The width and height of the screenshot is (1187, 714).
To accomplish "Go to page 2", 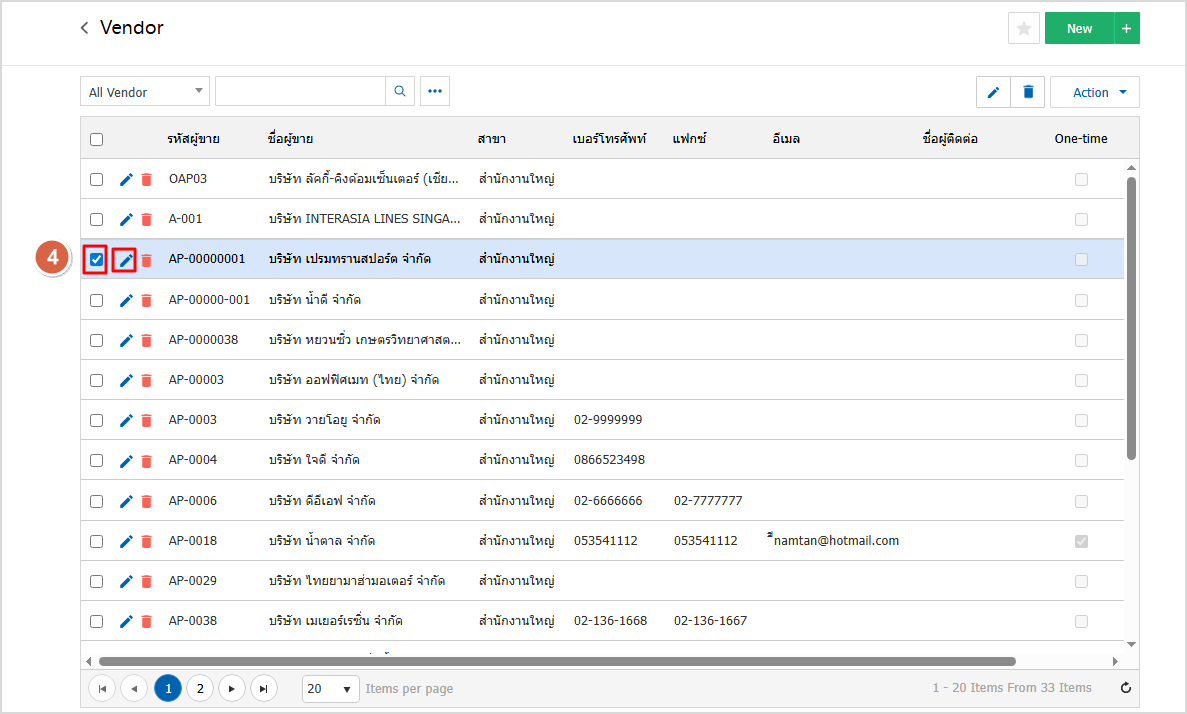I will pyautogui.click(x=200, y=688).
